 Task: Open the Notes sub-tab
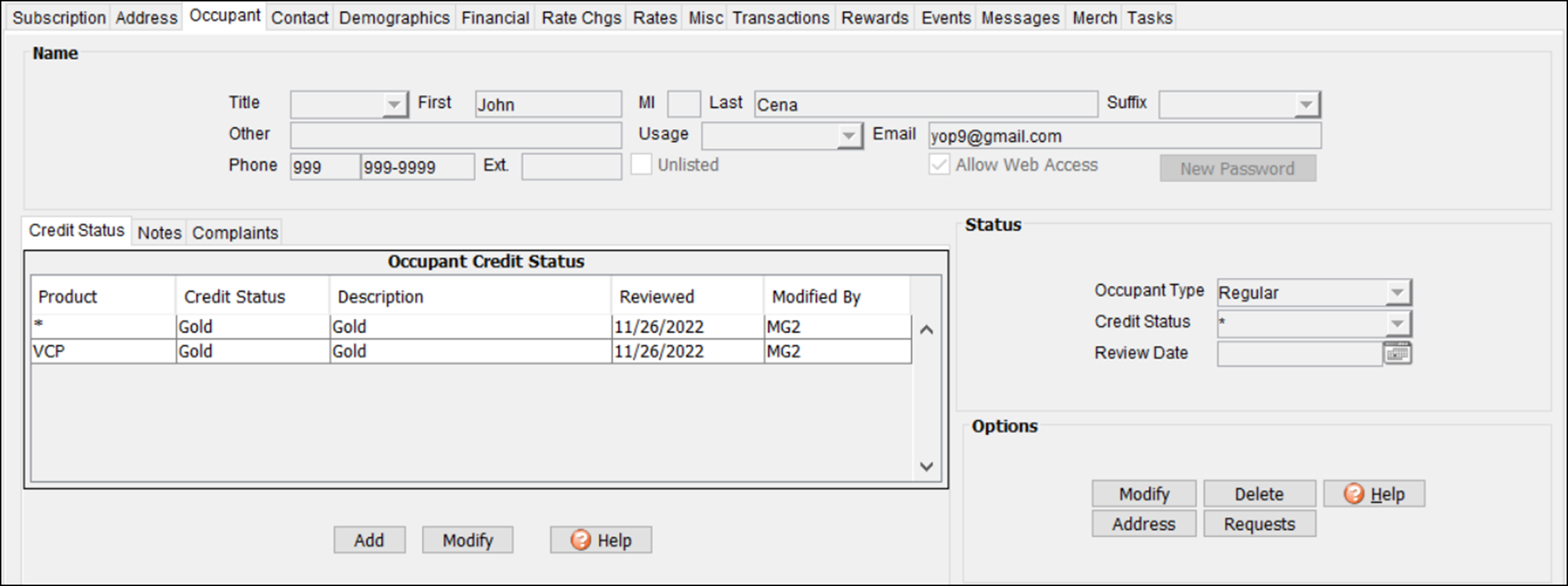pyautogui.click(x=159, y=232)
